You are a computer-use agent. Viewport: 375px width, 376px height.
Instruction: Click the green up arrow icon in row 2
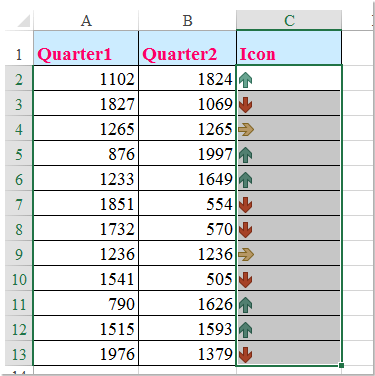(x=246, y=80)
